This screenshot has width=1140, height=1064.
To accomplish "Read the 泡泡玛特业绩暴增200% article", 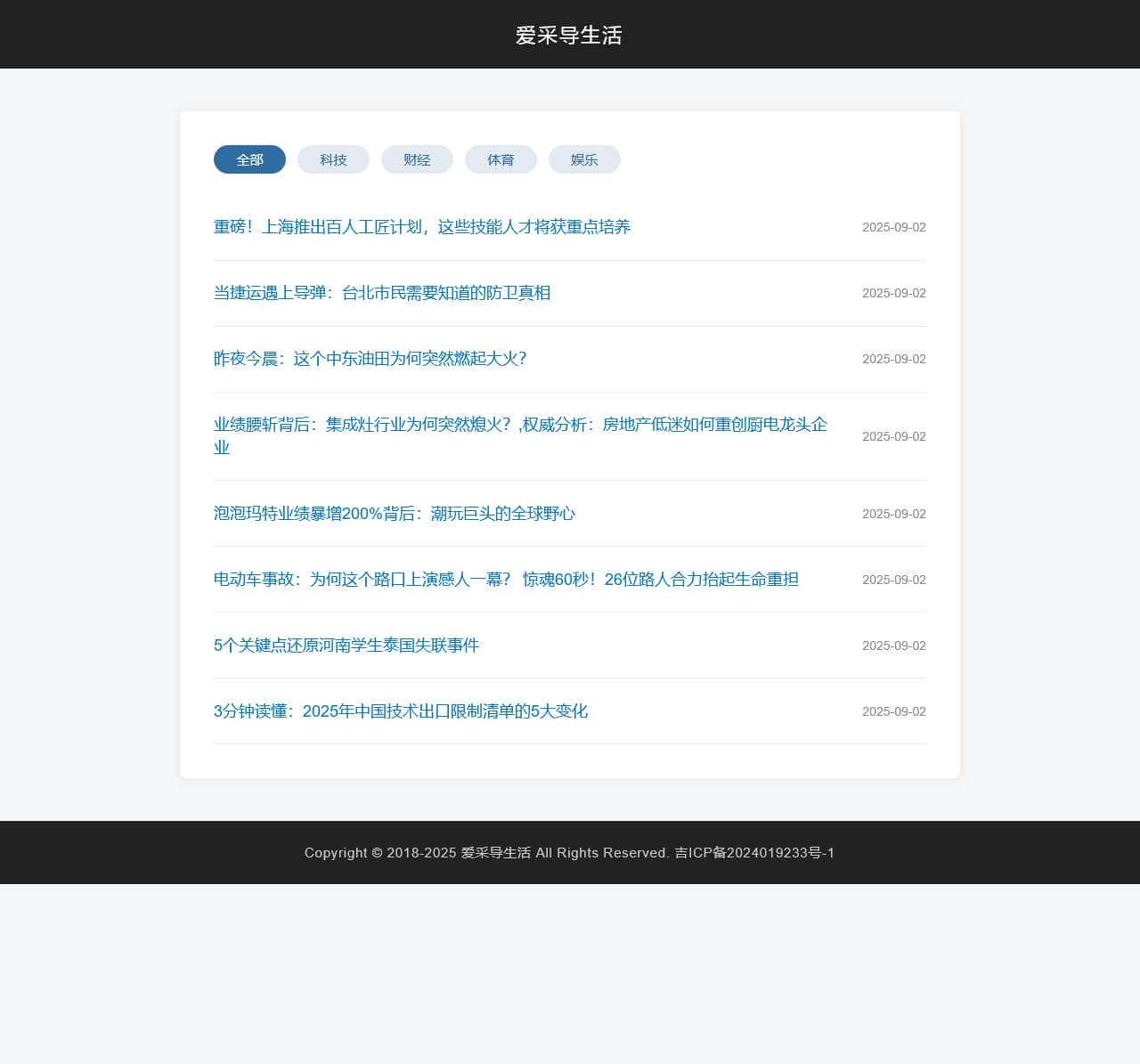I will tap(395, 514).
